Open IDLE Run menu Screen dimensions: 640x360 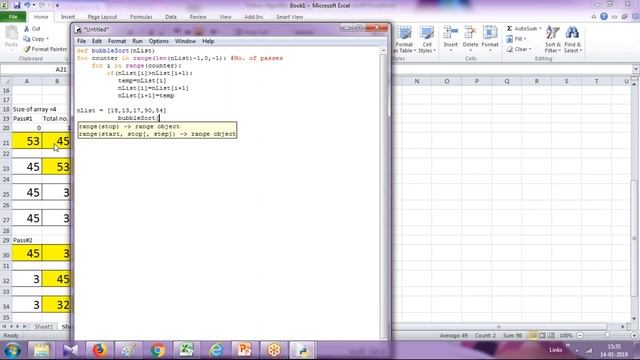pos(137,41)
